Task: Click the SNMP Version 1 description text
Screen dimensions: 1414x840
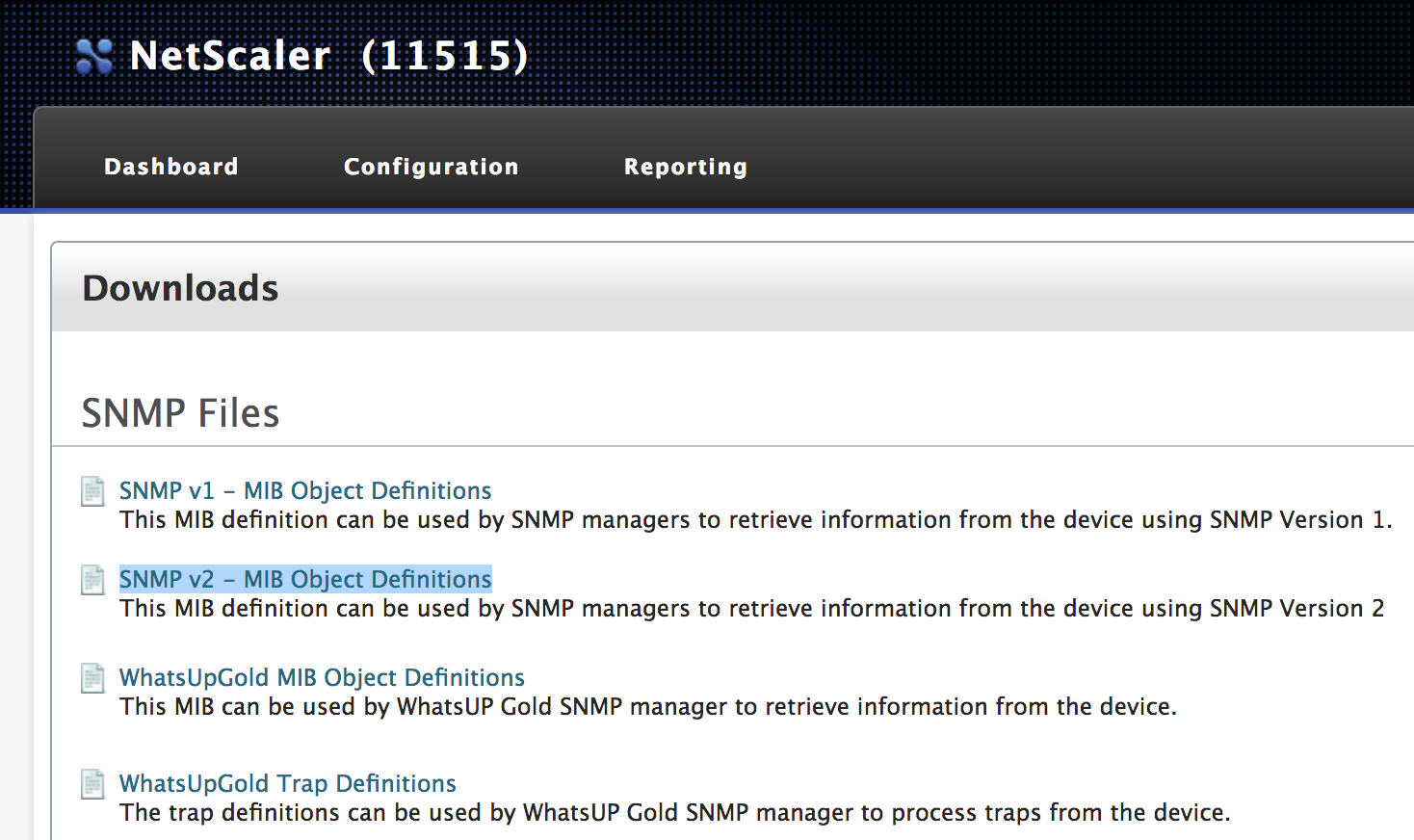Action: (x=755, y=519)
